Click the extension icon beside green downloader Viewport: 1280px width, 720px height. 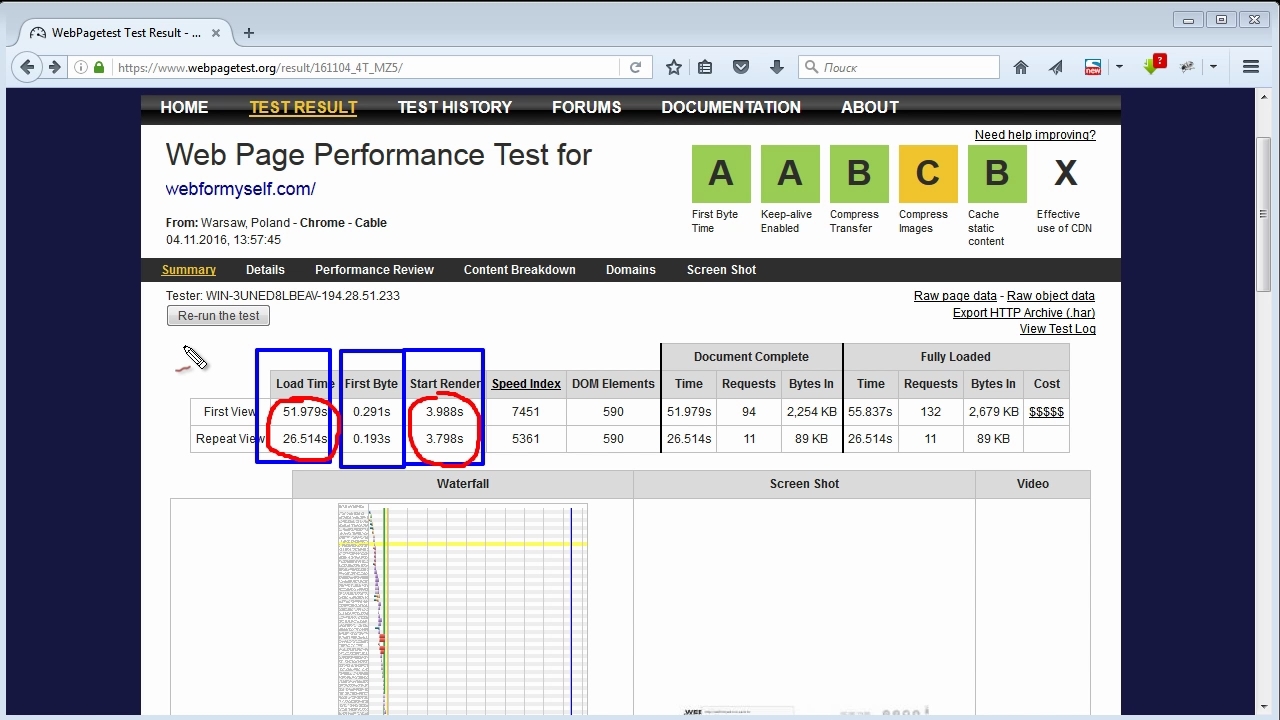1187,67
